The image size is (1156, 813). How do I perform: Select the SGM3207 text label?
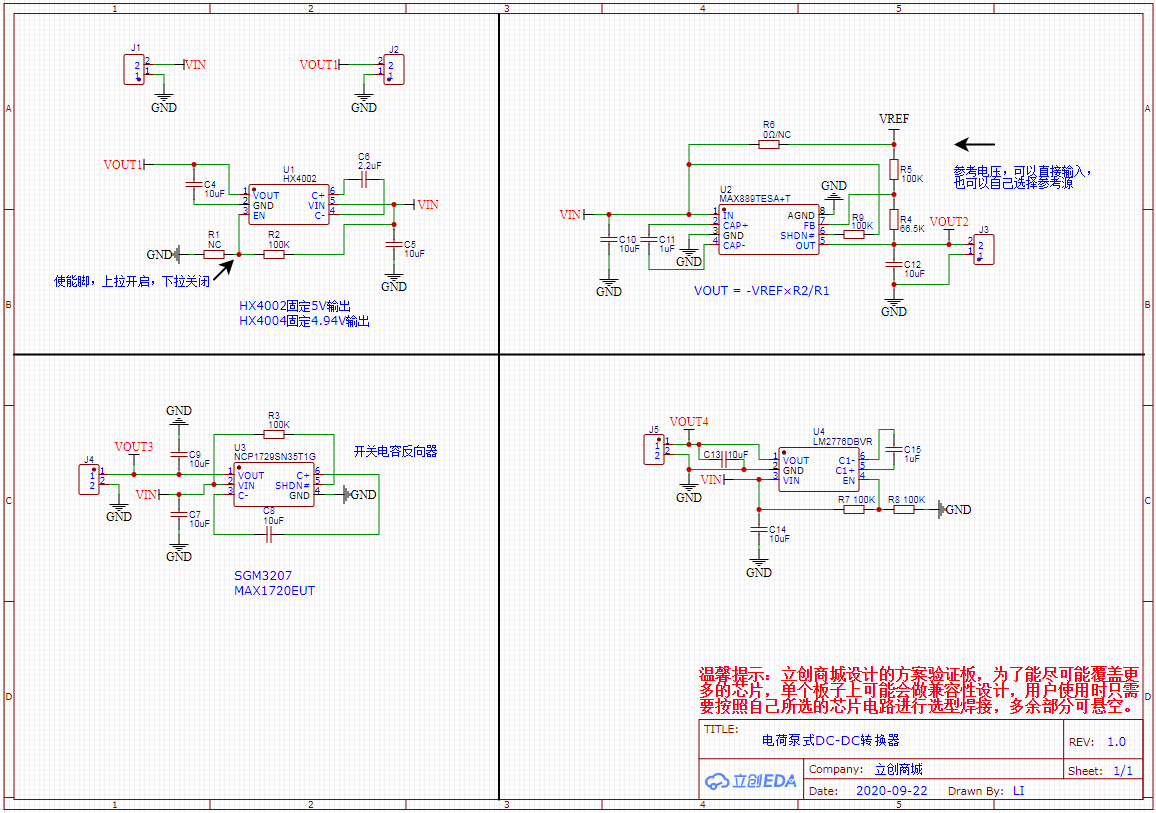pyautogui.click(x=263, y=576)
